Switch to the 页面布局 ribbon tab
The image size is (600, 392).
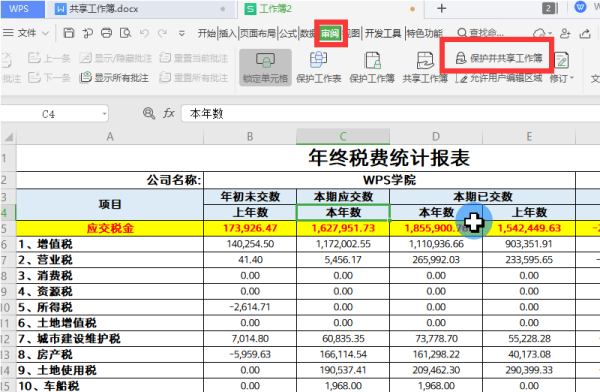coord(258,34)
